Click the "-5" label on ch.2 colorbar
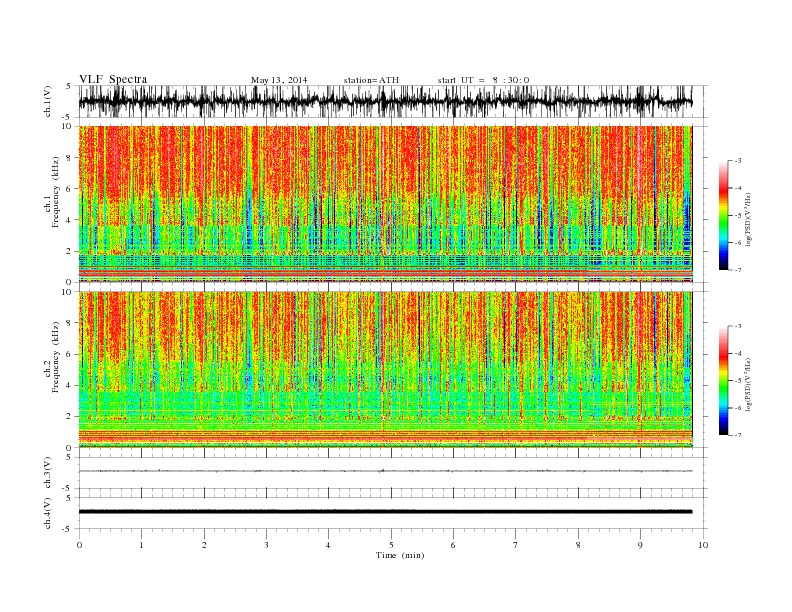792x612 pixels. (738, 380)
